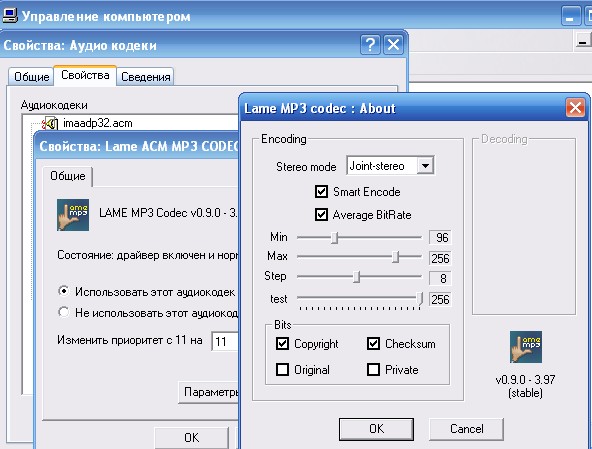Viewport: 592px width, 449px height.
Task: Click the imaadp32.acm speaker icon
Action: click(49, 123)
